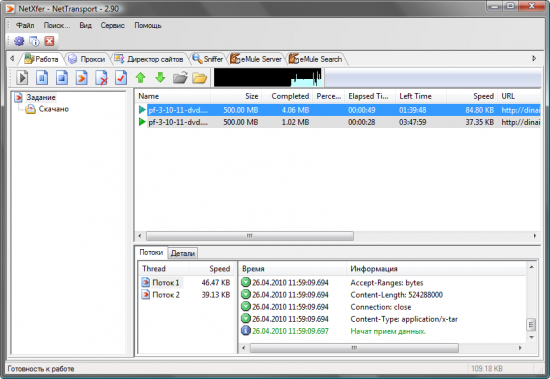Sort downloads by Name column
The height and width of the screenshot is (379, 550).
point(172,96)
